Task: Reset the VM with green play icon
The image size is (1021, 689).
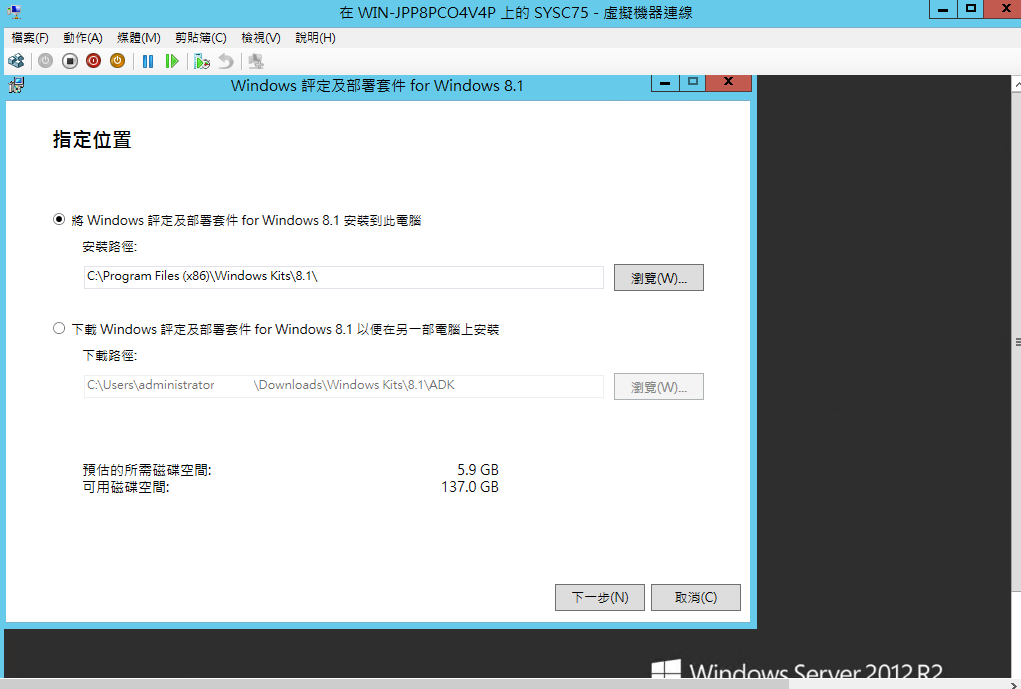Action: 172,61
